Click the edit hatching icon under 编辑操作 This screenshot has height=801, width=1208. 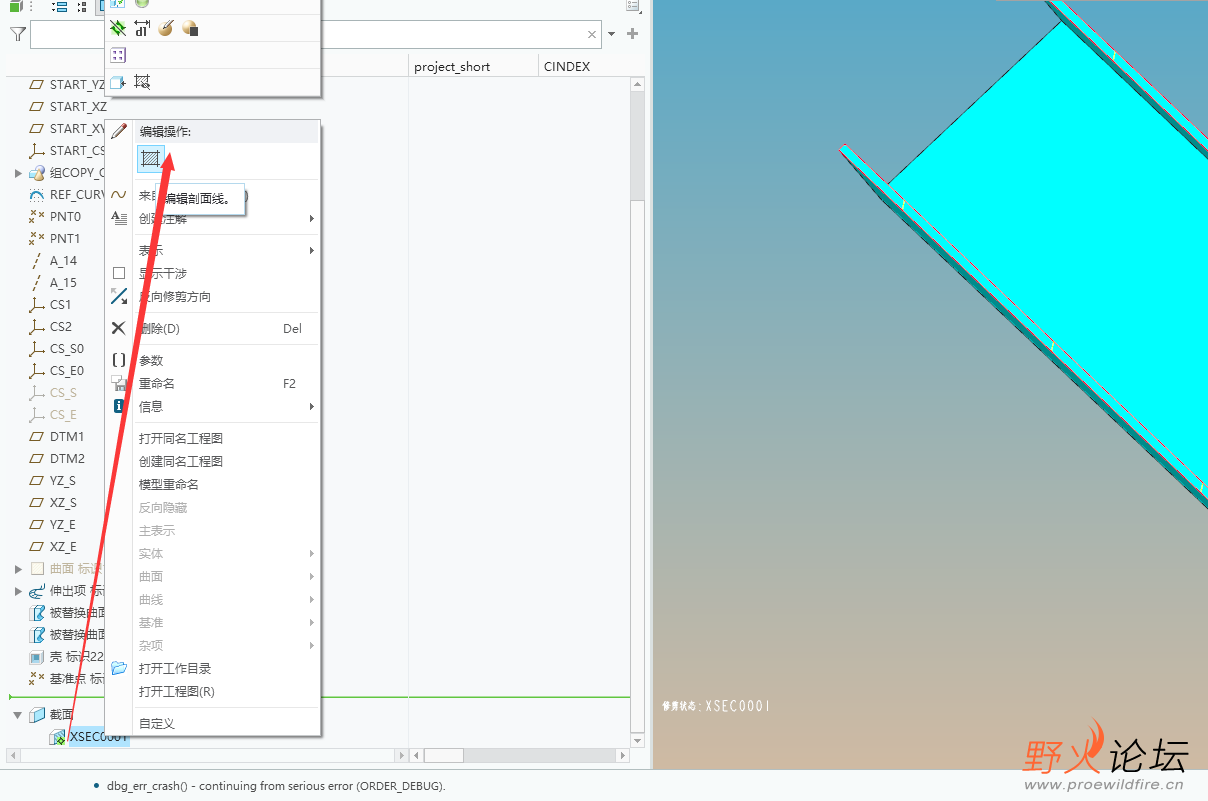(150, 158)
